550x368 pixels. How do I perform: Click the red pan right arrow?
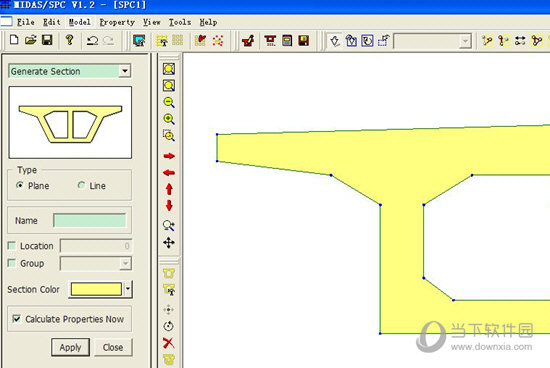[x=169, y=156]
